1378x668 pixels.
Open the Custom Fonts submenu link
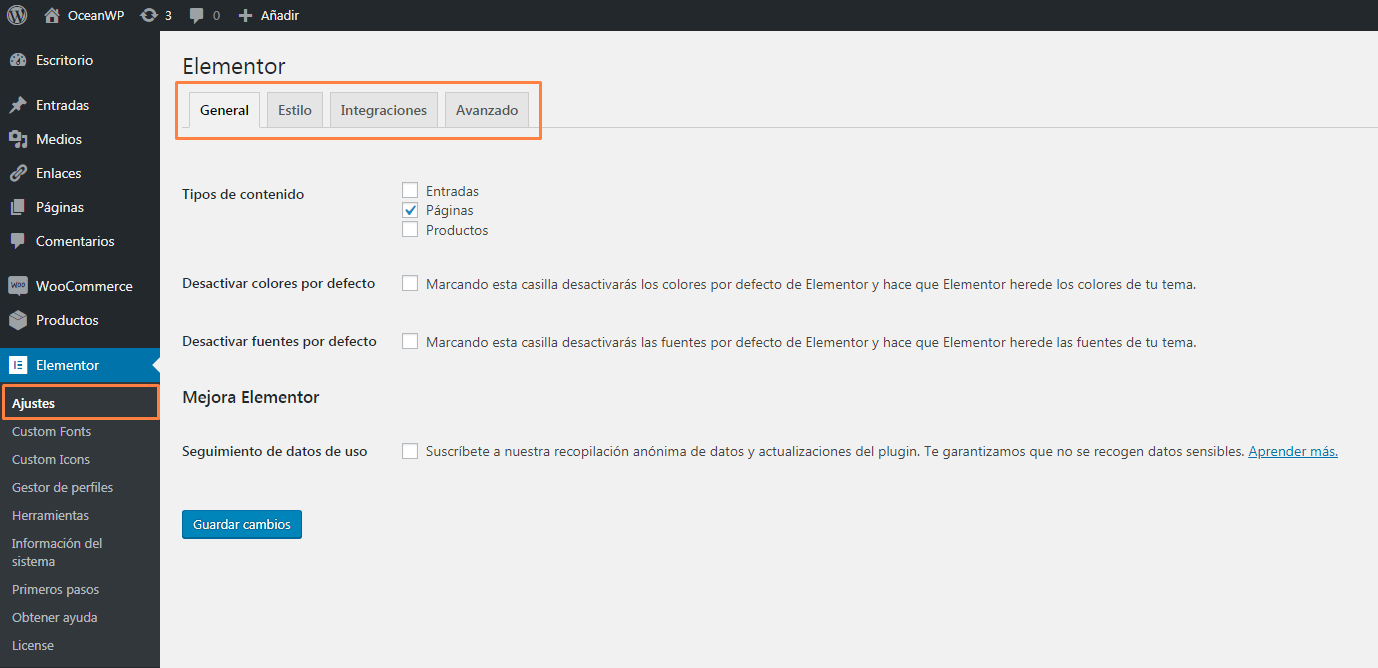click(x=51, y=431)
